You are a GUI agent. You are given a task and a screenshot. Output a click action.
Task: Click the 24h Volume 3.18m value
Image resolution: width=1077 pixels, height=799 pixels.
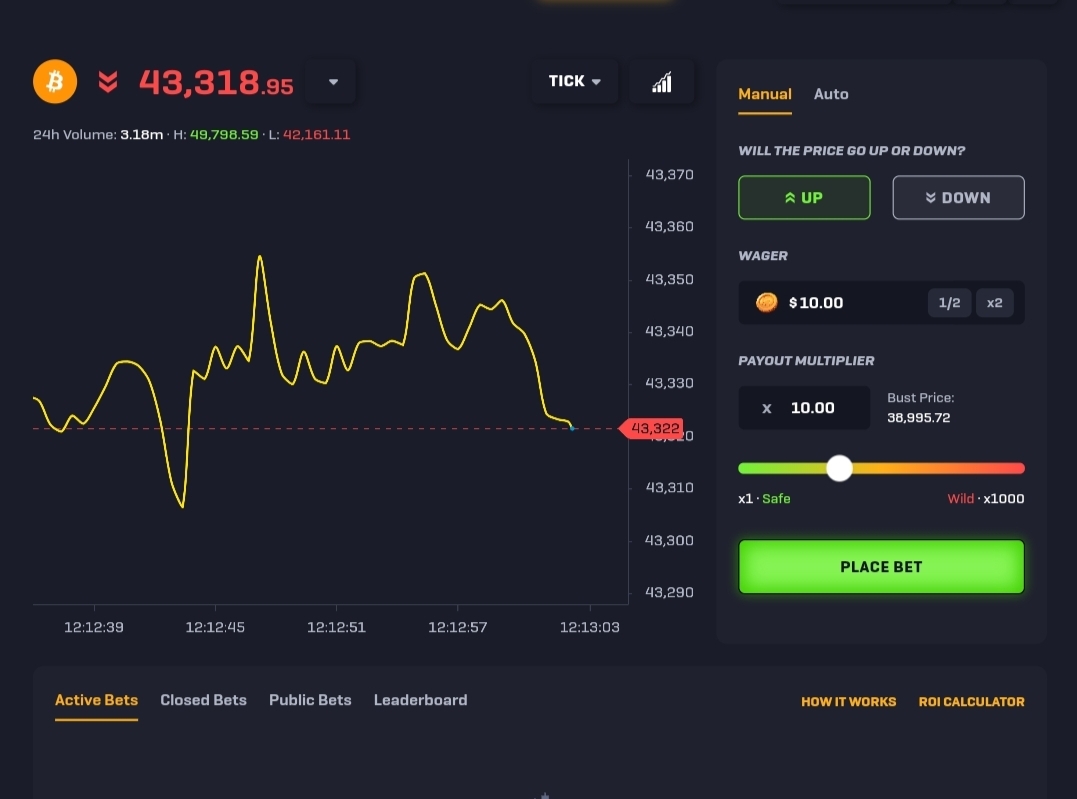tap(141, 135)
